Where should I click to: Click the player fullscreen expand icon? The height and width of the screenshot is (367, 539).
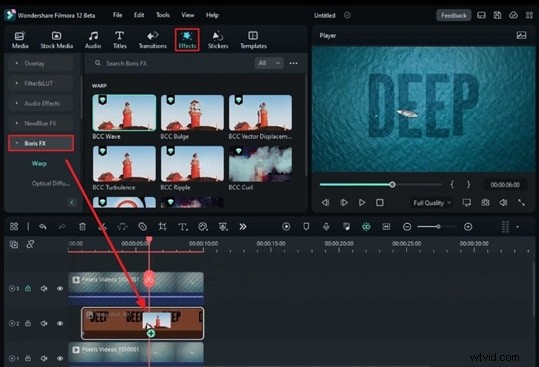(521, 203)
